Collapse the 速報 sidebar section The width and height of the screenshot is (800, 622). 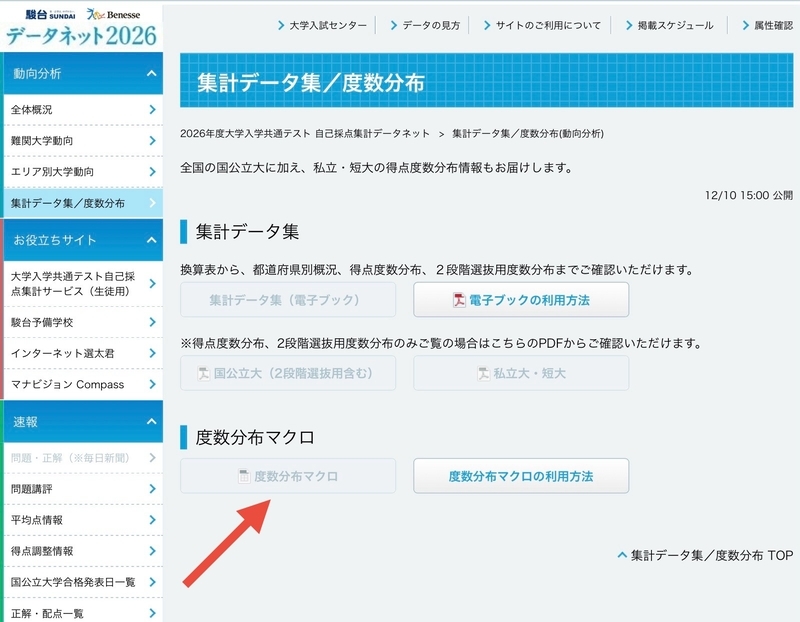click(x=83, y=421)
